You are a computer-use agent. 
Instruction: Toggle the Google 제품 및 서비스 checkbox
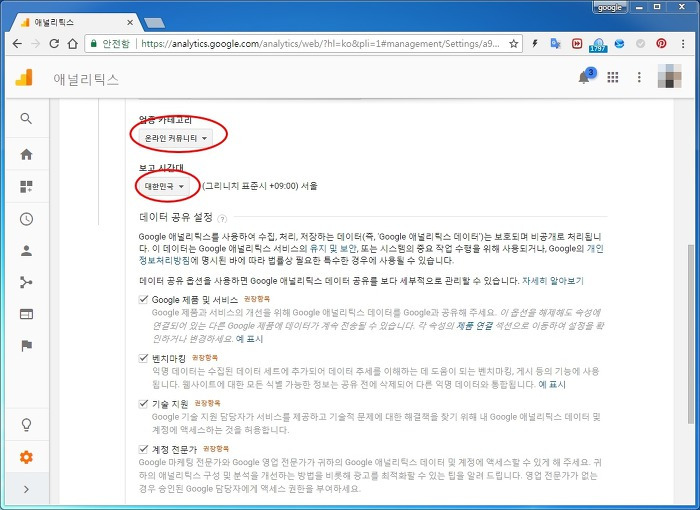point(143,299)
